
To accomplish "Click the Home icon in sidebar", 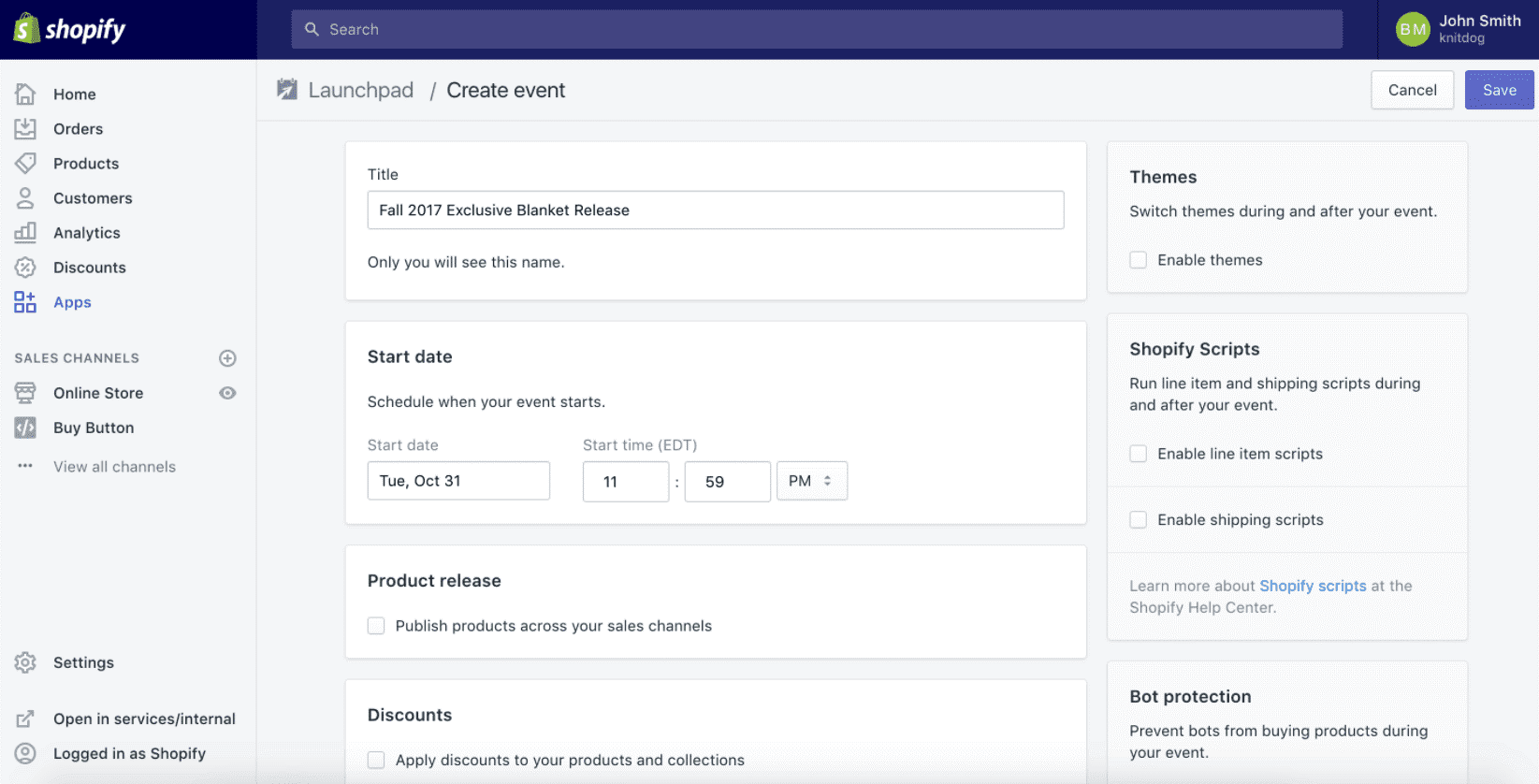I will click(25, 94).
